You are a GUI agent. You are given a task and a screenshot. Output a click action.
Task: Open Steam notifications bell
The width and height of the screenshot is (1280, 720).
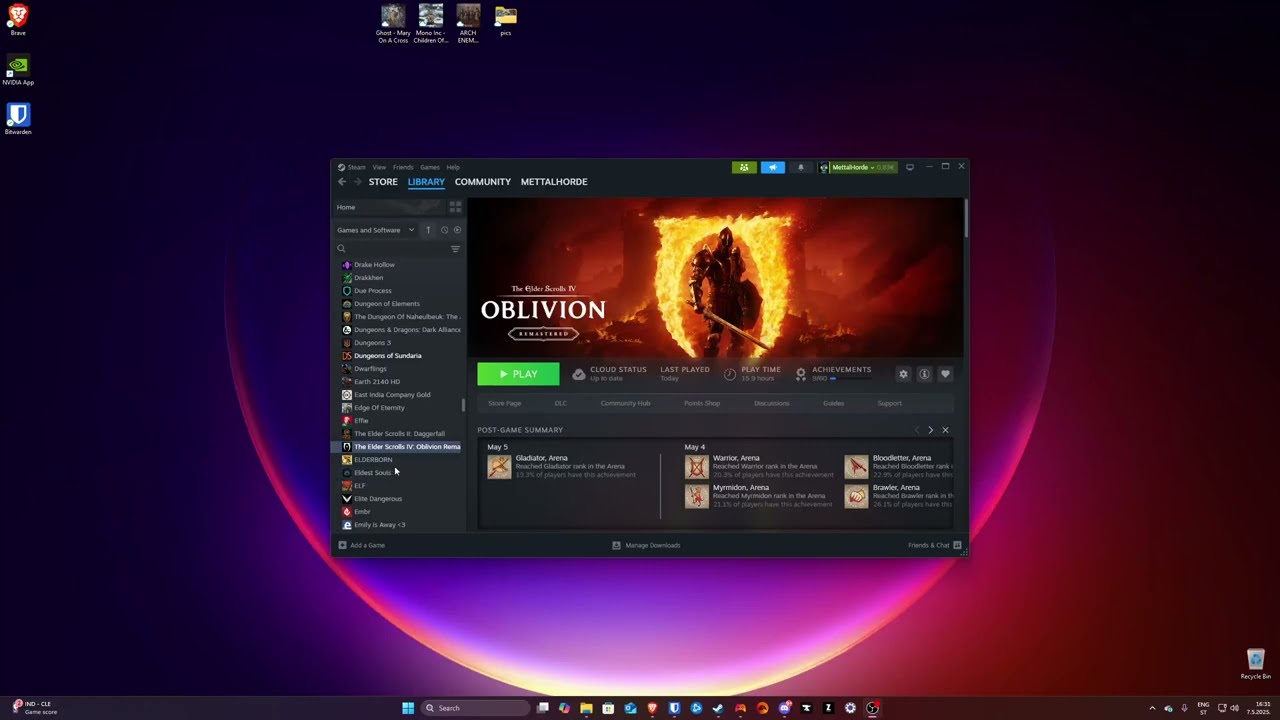[800, 167]
